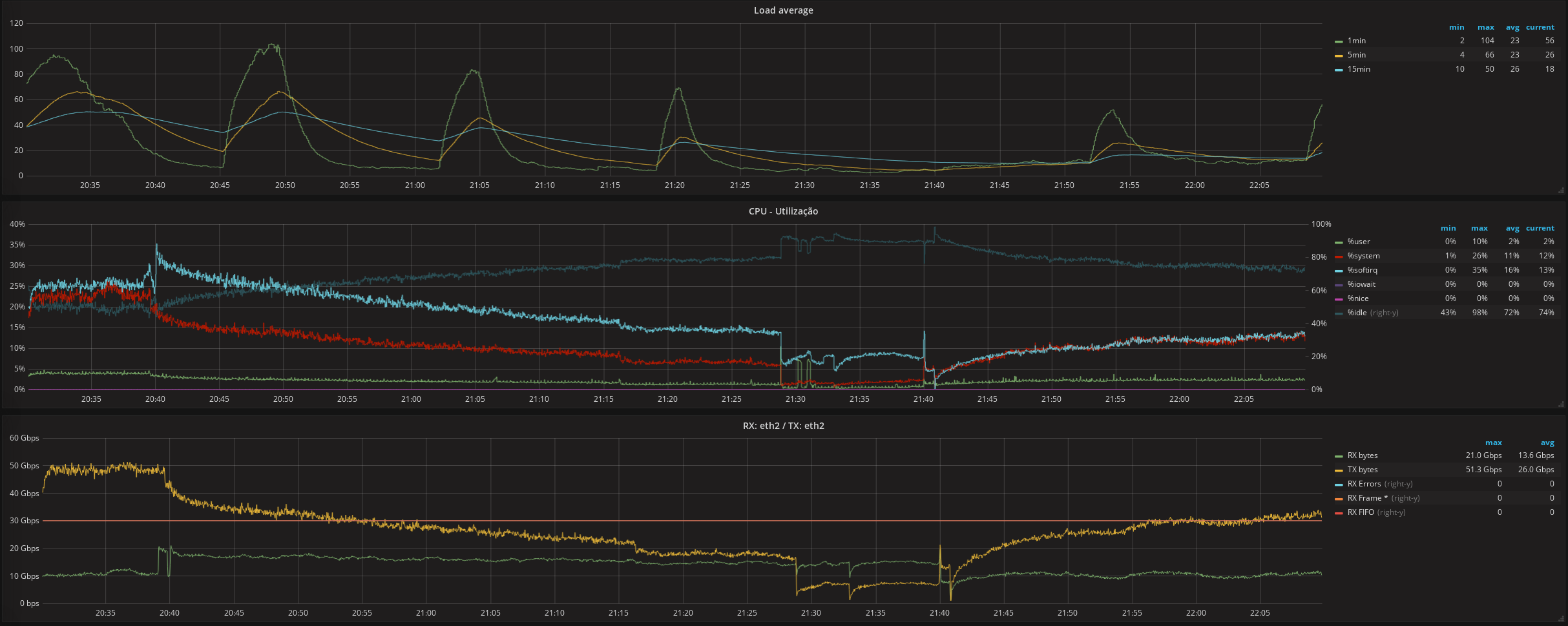1568x626 pixels.
Task: Click the yellow color swatch beside TX bytes
Action: pyautogui.click(x=1339, y=470)
